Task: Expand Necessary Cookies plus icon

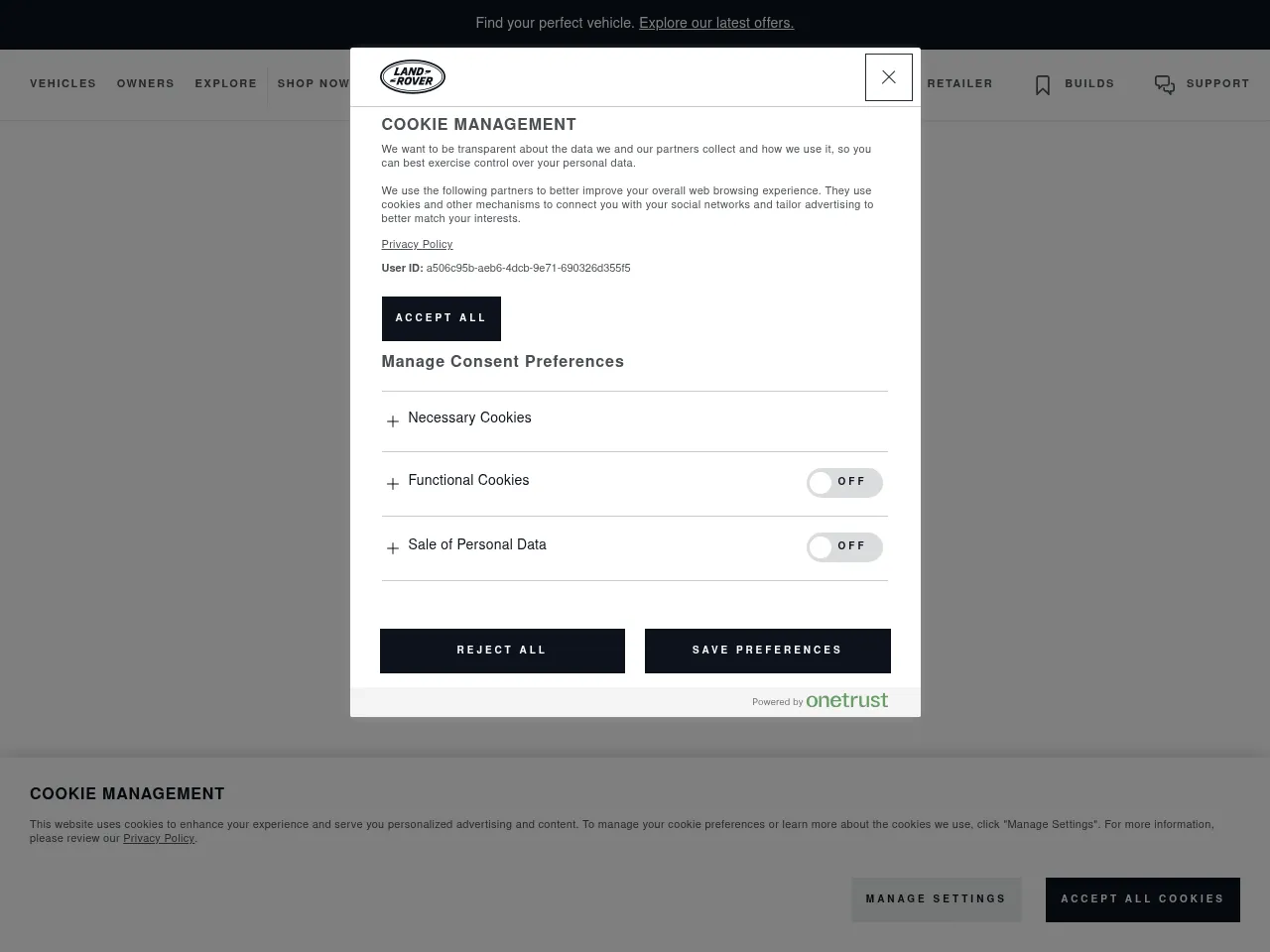Action: coord(393,421)
